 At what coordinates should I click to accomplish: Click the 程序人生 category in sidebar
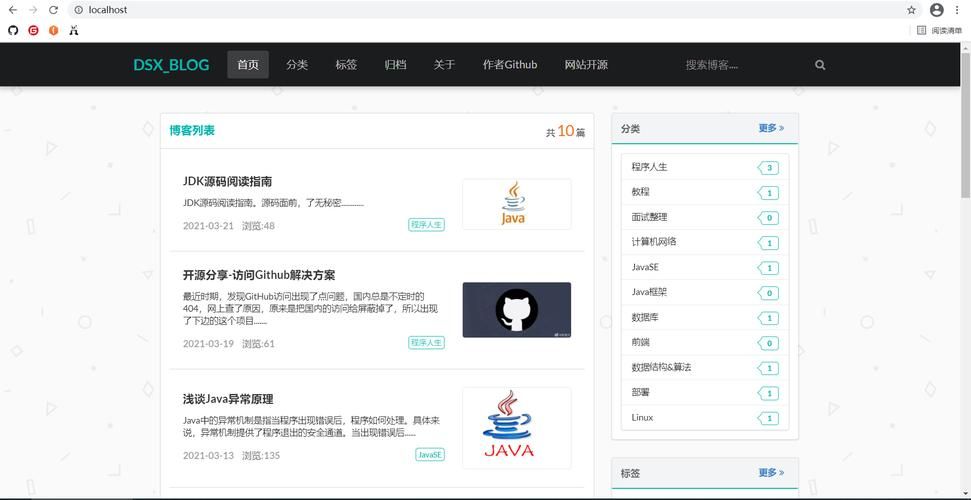[649, 167]
